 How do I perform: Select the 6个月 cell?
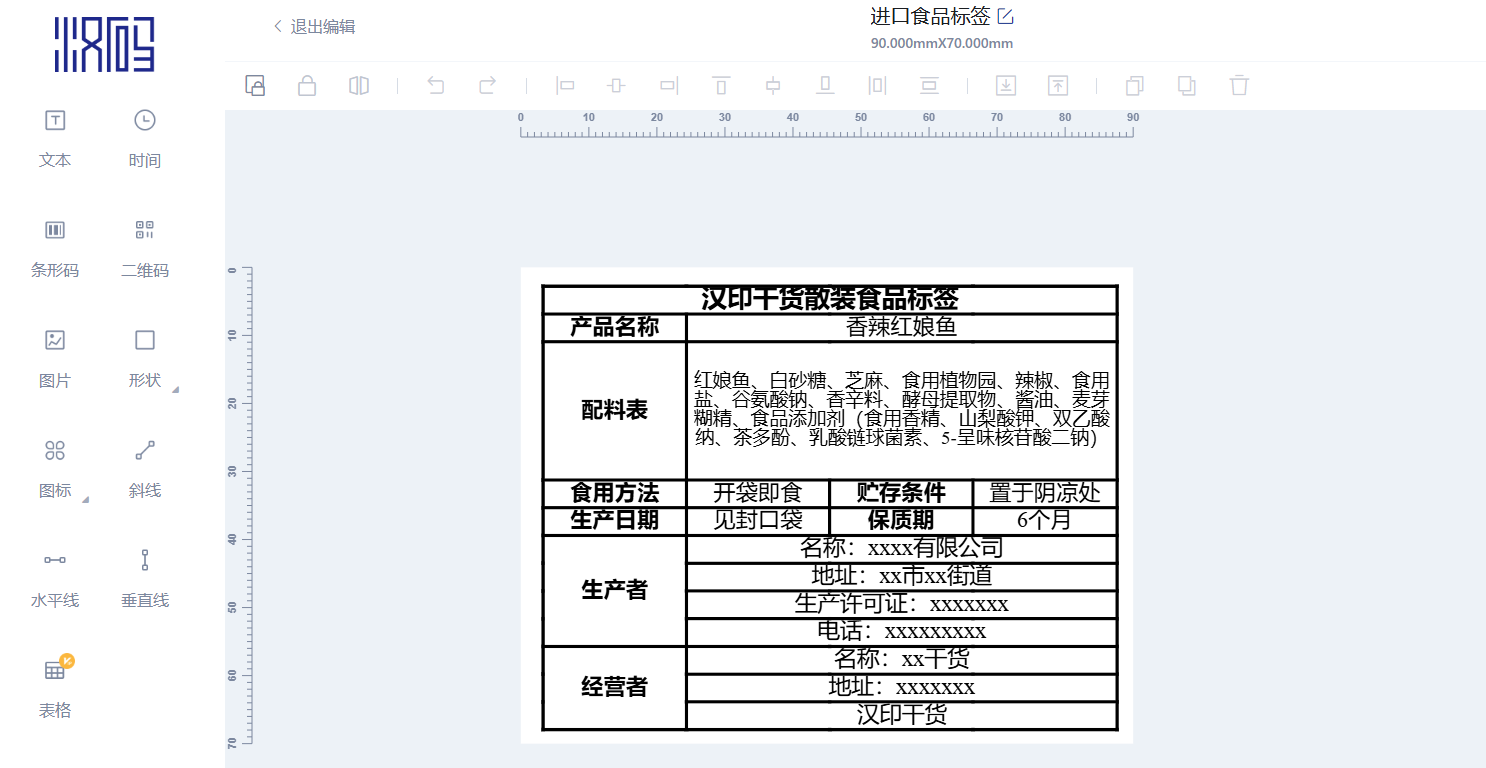click(x=1045, y=521)
